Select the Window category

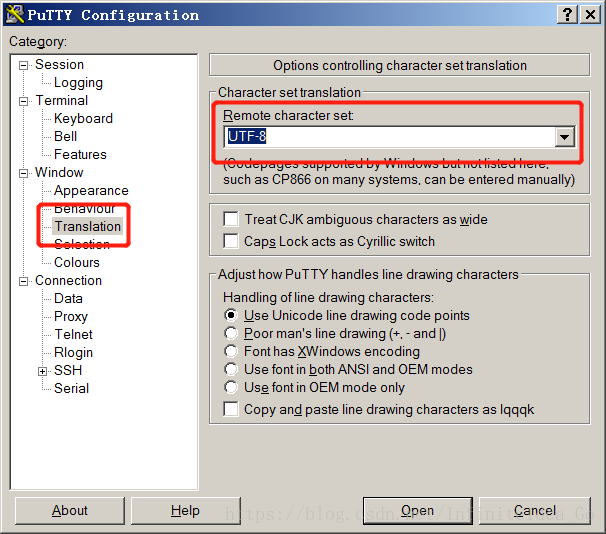(59, 172)
